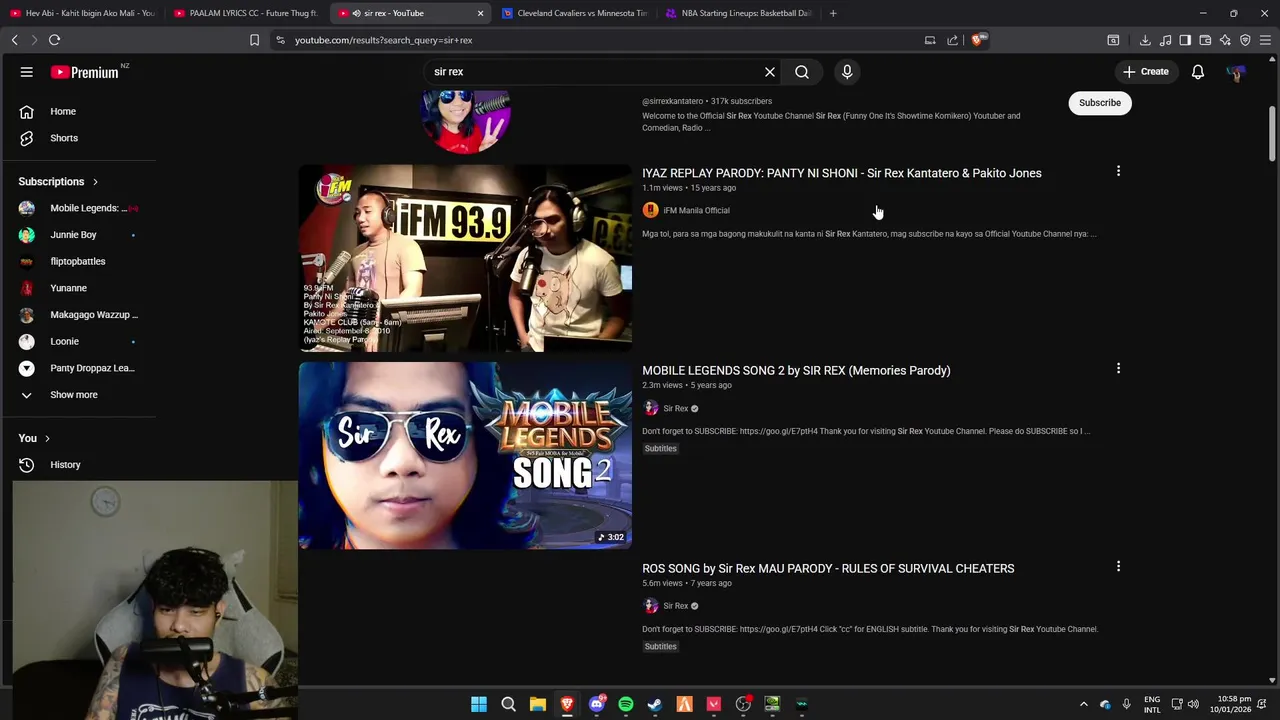Viewport: 1280px width, 720px height.
Task: Open Brave Shields lion icon
Action: 978,40
